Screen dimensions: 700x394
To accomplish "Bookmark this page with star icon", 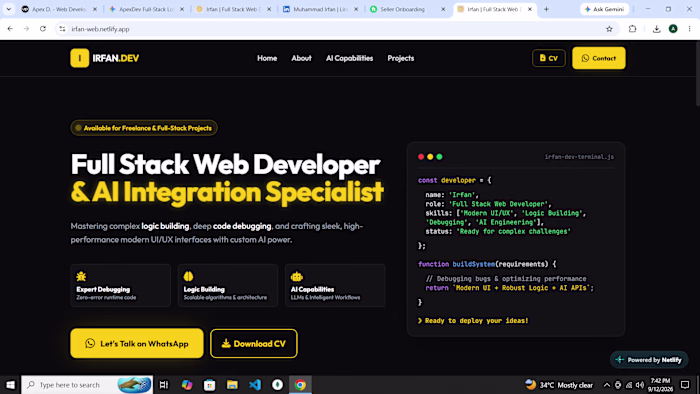I will coord(609,29).
